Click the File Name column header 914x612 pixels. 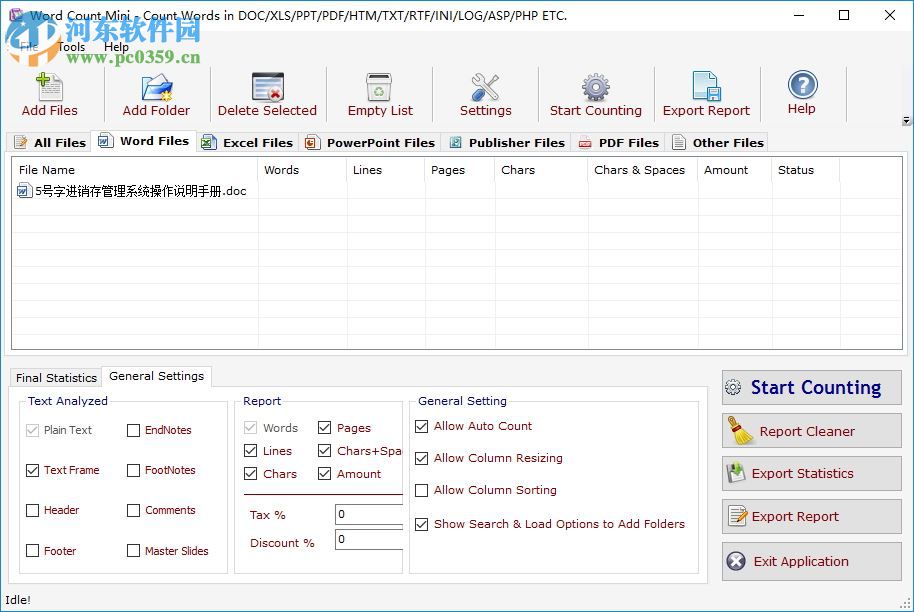tap(135, 170)
